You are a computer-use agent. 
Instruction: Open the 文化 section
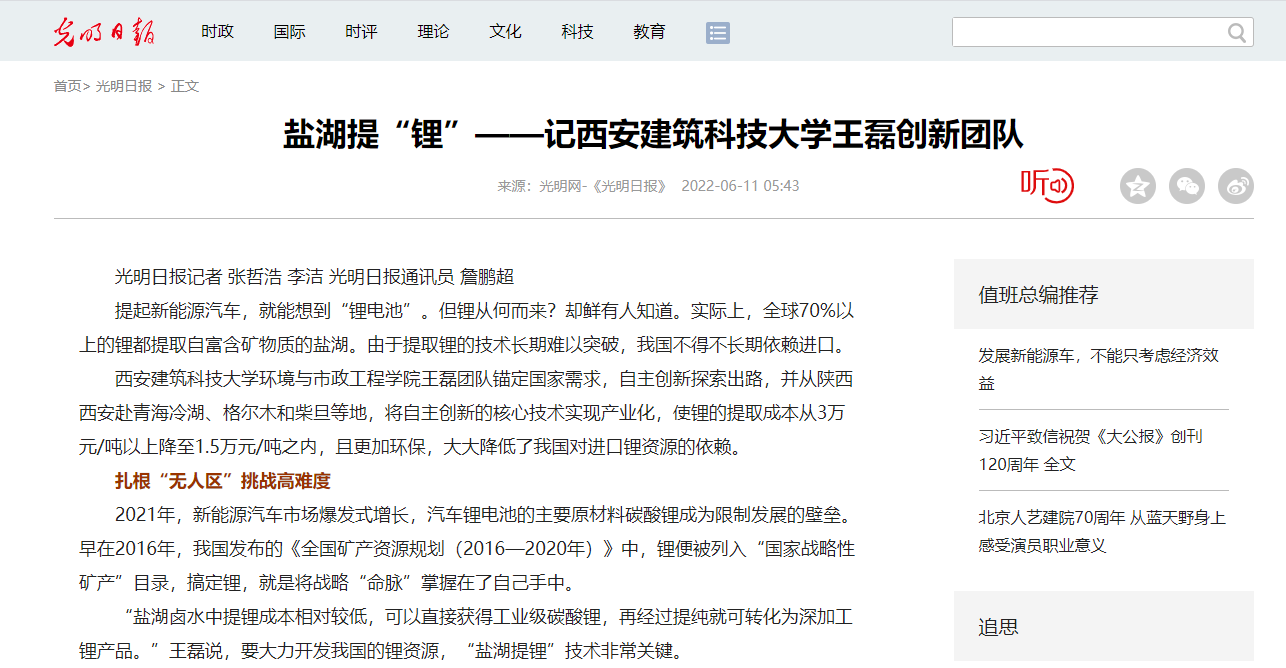(505, 32)
